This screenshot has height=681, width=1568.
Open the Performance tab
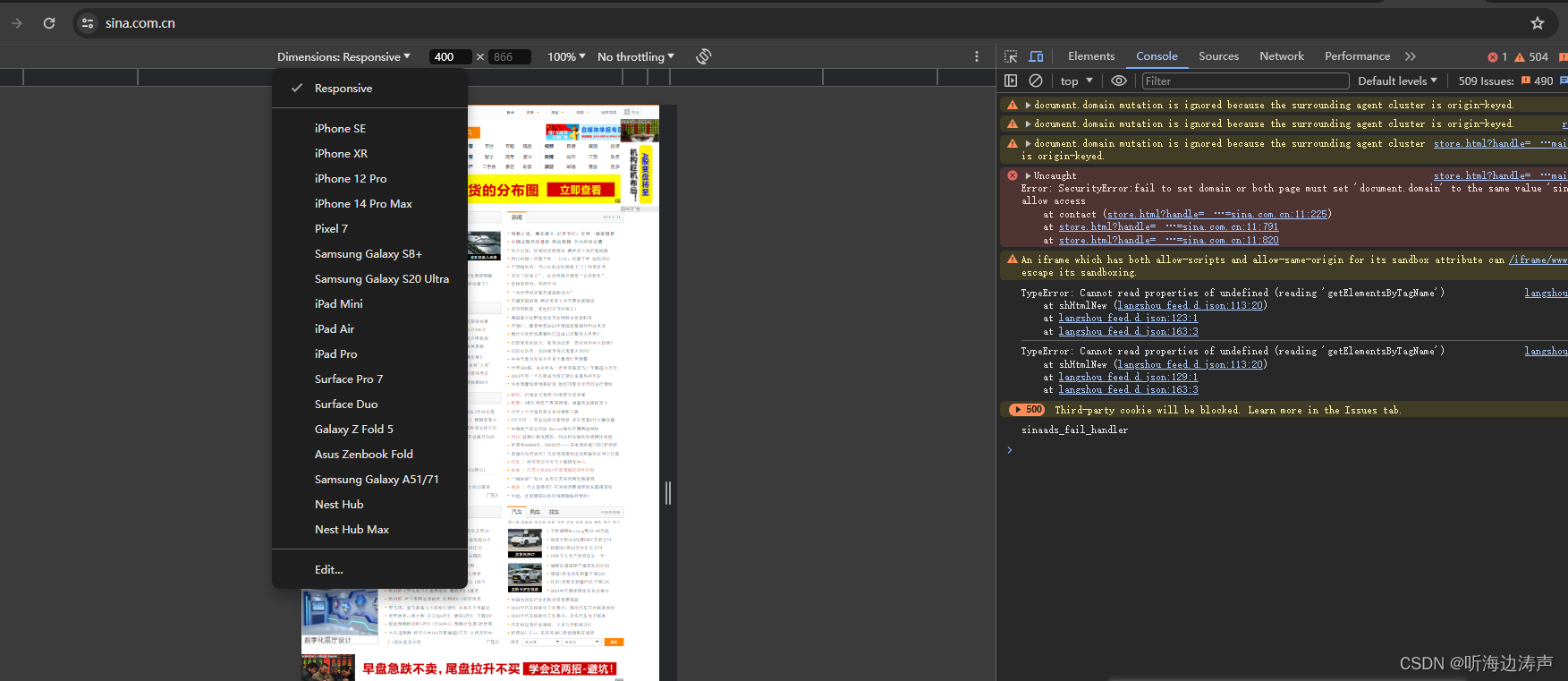[1357, 56]
